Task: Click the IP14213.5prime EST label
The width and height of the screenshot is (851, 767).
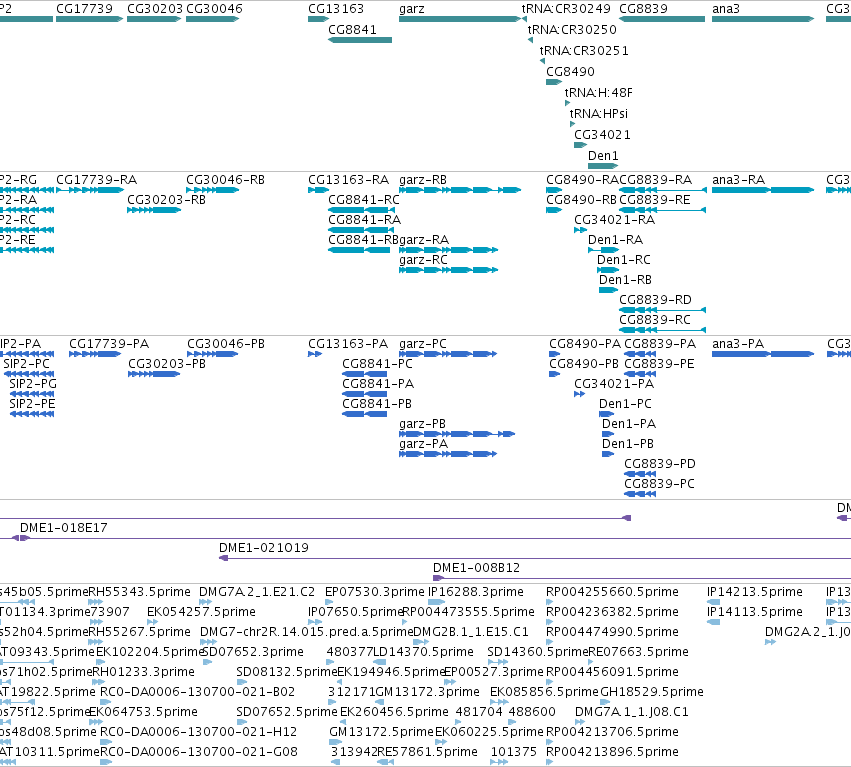Action: [755, 592]
